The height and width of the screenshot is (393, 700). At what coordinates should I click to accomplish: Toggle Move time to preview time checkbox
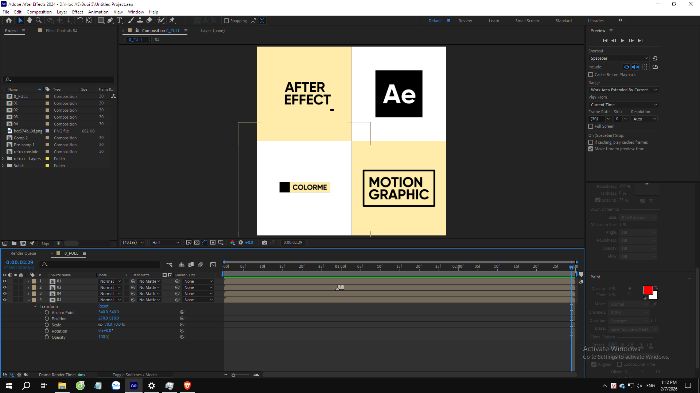click(591, 148)
